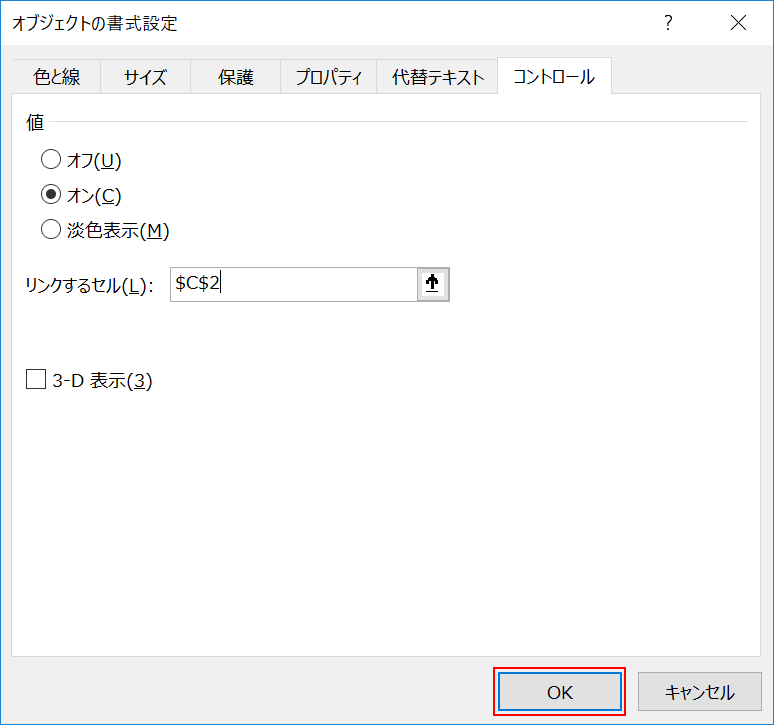
Task: Click the collapse dialog range selector icon
Action: click(x=433, y=284)
